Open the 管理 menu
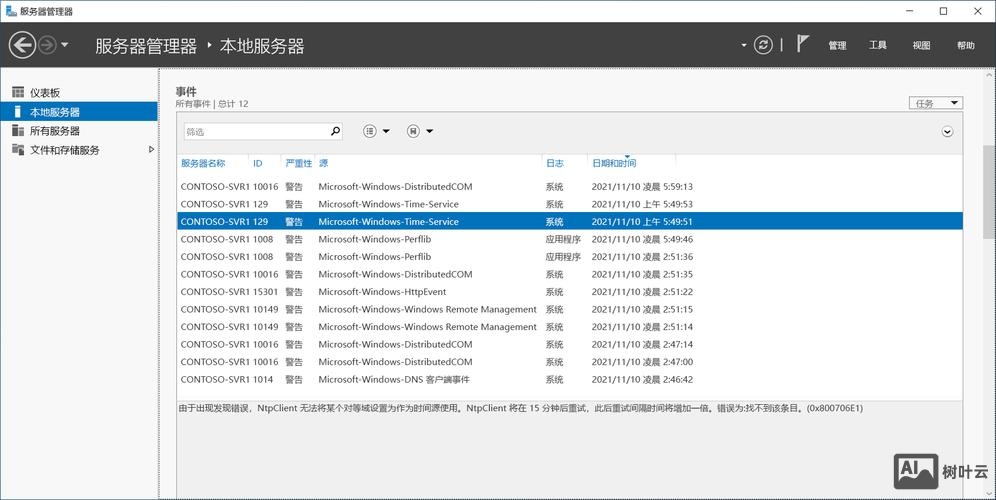Screen dimensions: 996x500 tap(837, 46)
